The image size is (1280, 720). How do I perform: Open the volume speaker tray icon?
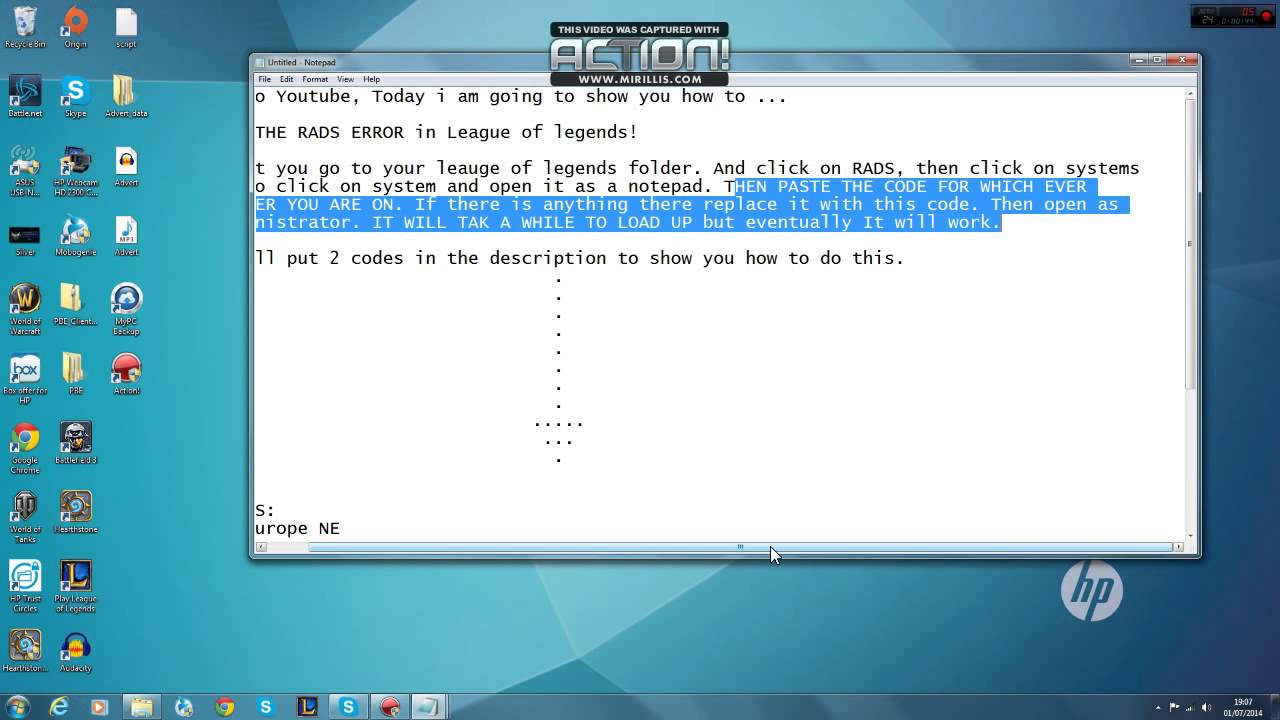pyautogui.click(x=1208, y=707)
